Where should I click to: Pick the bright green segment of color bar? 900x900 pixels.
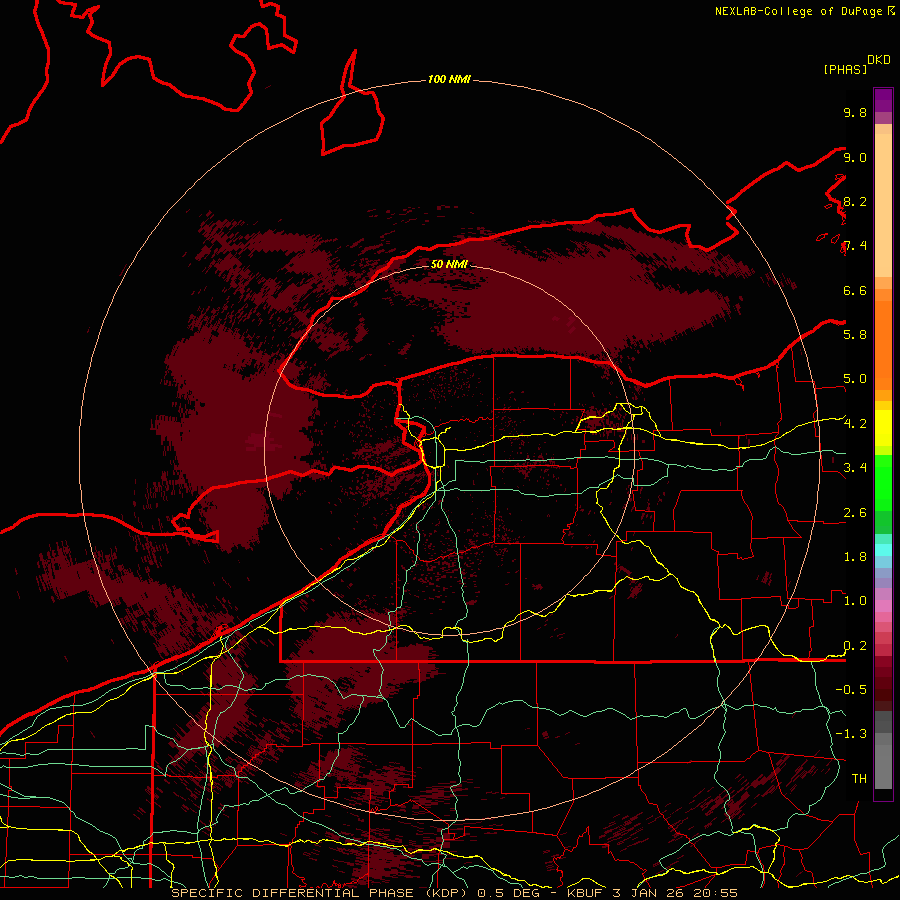[x=883, y=482]
